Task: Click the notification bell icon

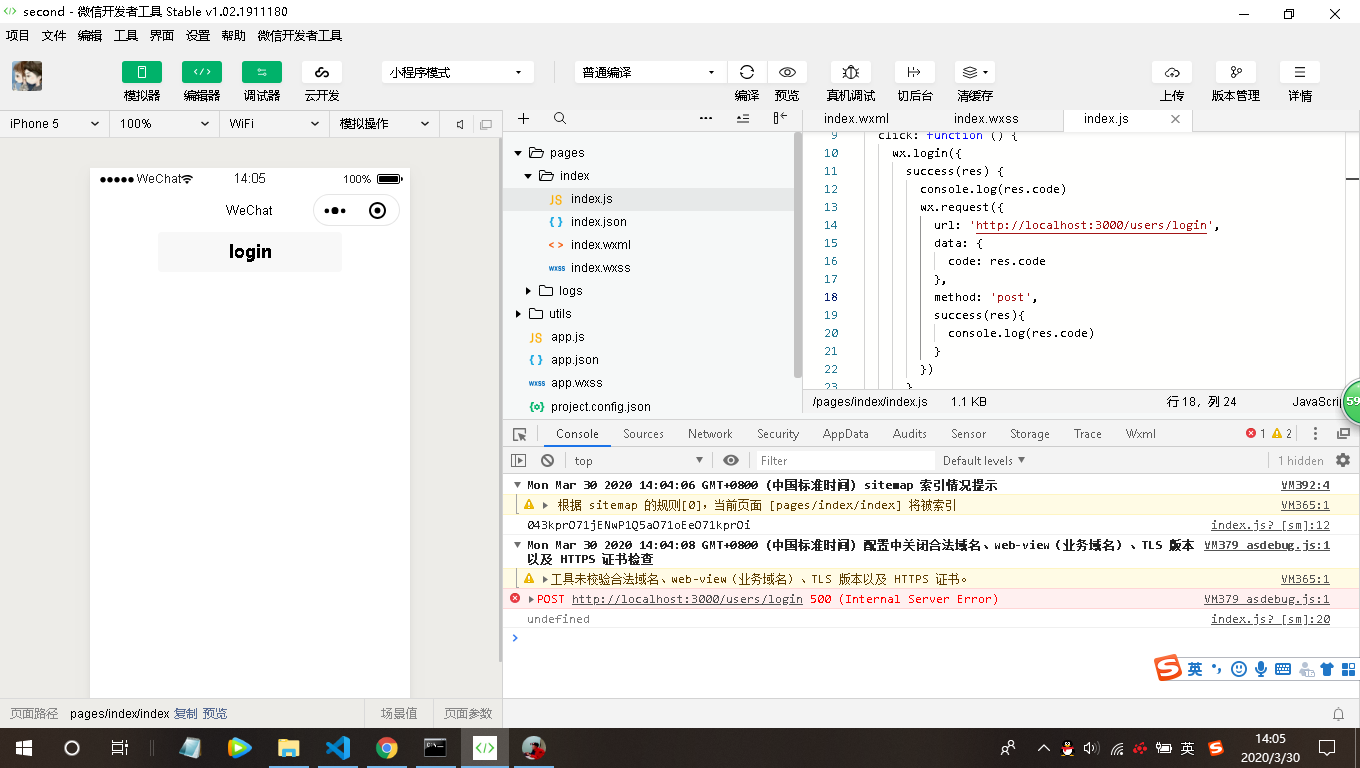Action: (x=1339, y=714)
